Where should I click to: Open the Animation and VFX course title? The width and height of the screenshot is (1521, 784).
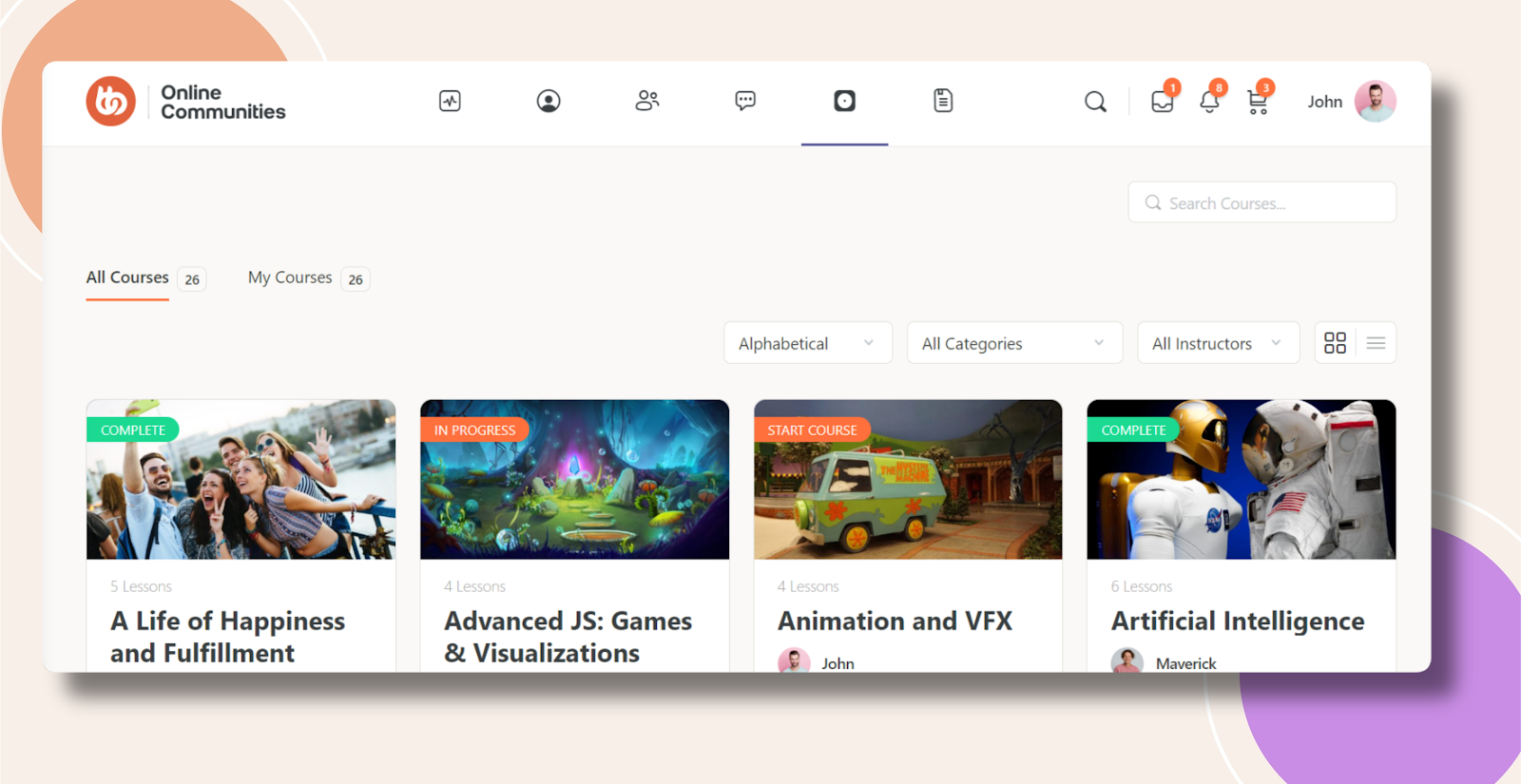coord(895,621)
